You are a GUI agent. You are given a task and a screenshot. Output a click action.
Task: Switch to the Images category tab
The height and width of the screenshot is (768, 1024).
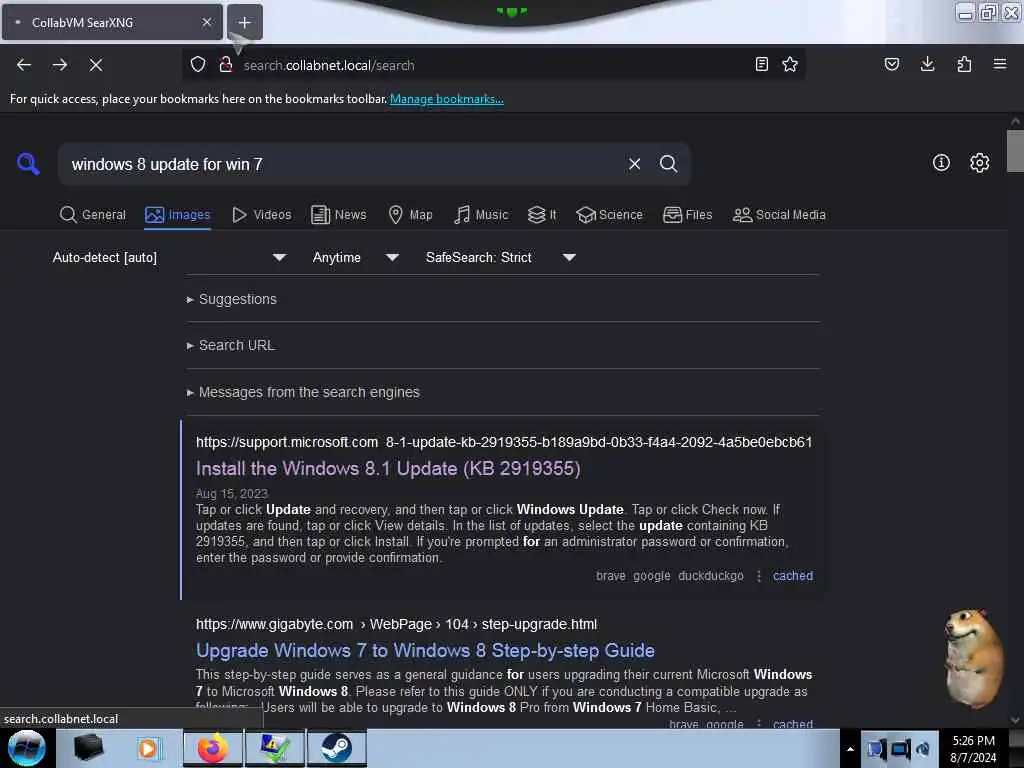(178, 215)
